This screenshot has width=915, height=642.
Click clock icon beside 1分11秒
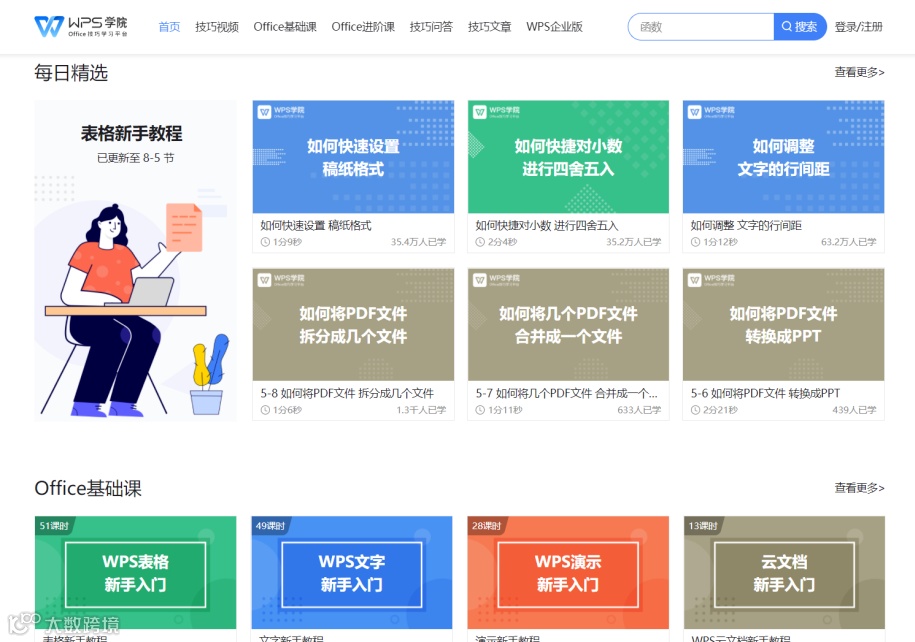click(480, 410)
